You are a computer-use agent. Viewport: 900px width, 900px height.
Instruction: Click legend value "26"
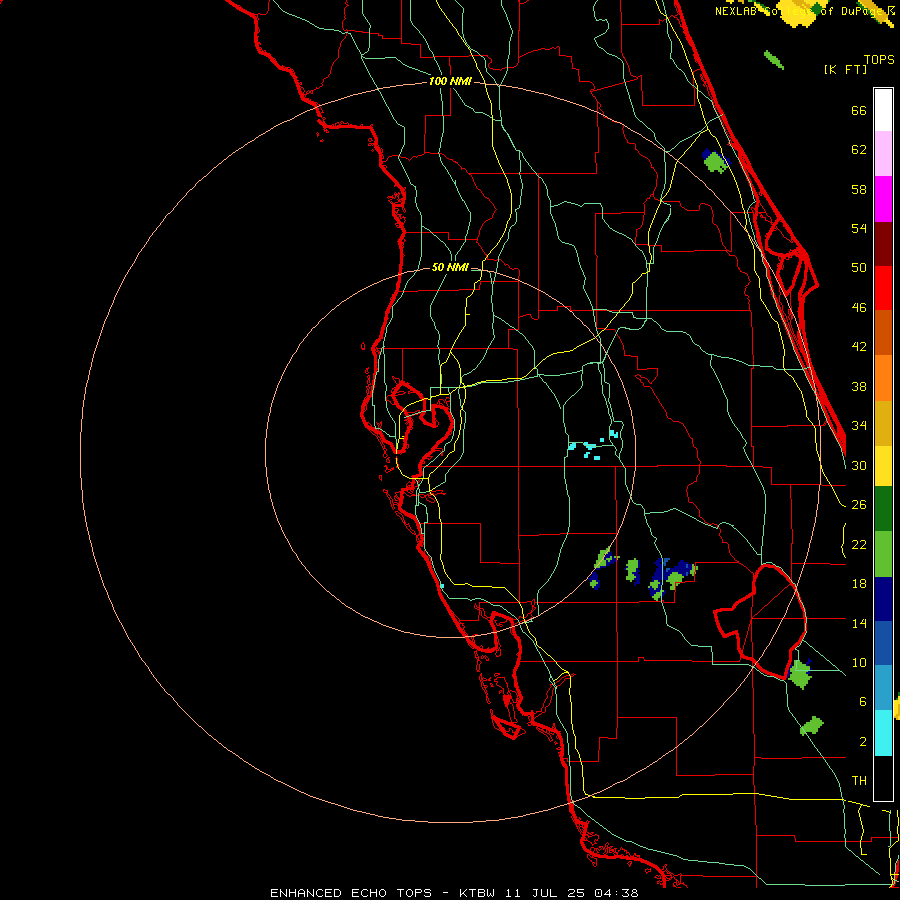click(859, 505)
